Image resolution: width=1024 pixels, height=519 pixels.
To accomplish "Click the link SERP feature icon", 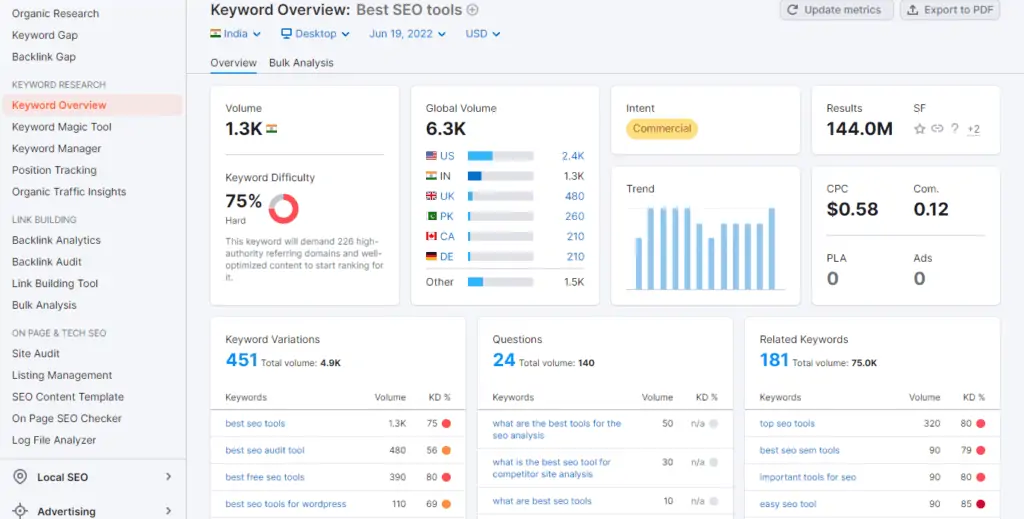I will point(937,129).
